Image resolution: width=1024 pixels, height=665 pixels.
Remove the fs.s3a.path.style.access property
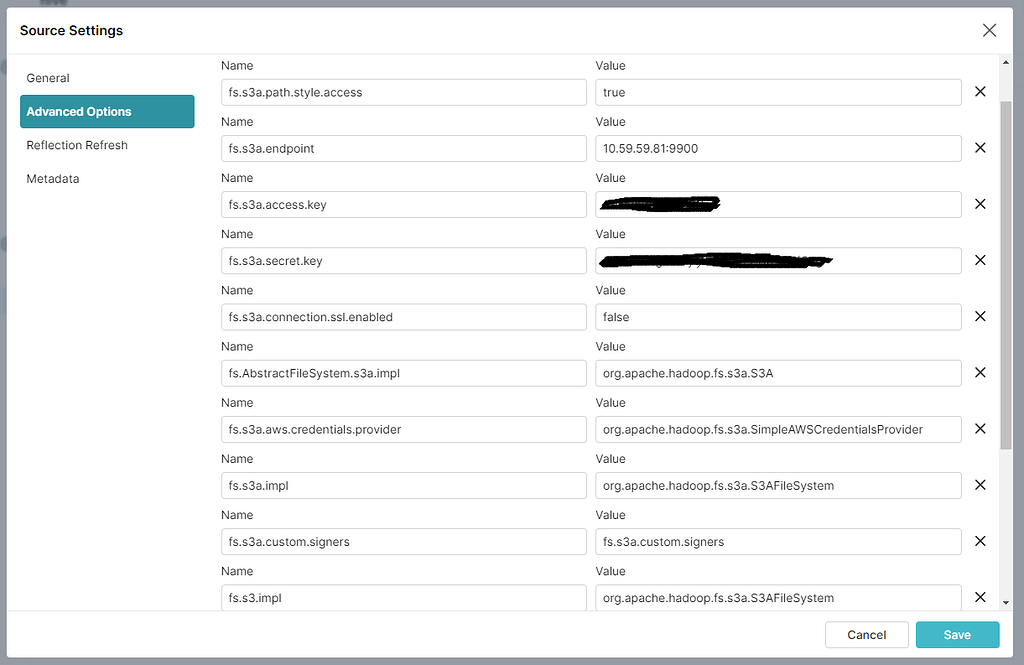point(980,91)
